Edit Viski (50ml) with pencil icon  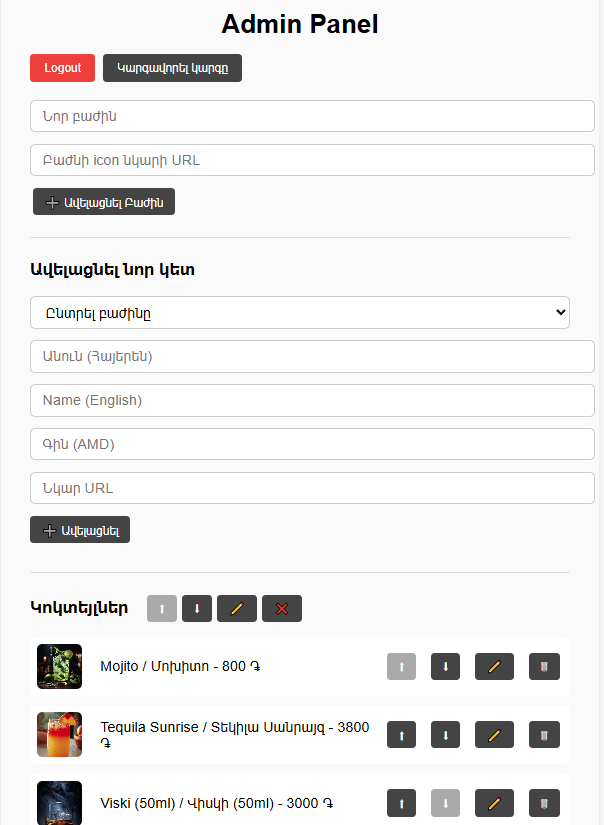point(494,803)
